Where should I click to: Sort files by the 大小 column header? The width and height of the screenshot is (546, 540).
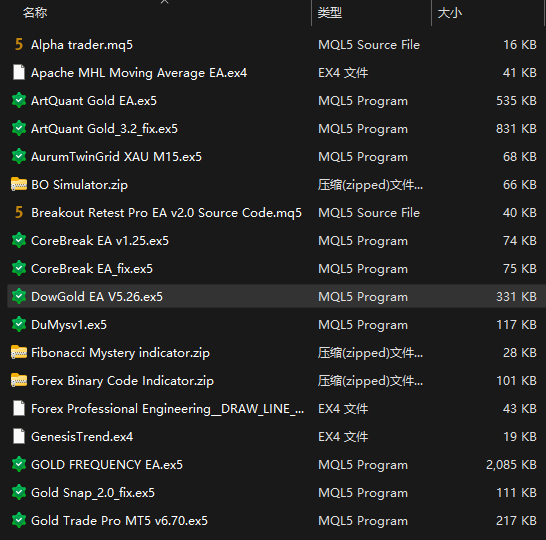pos(450,13)
